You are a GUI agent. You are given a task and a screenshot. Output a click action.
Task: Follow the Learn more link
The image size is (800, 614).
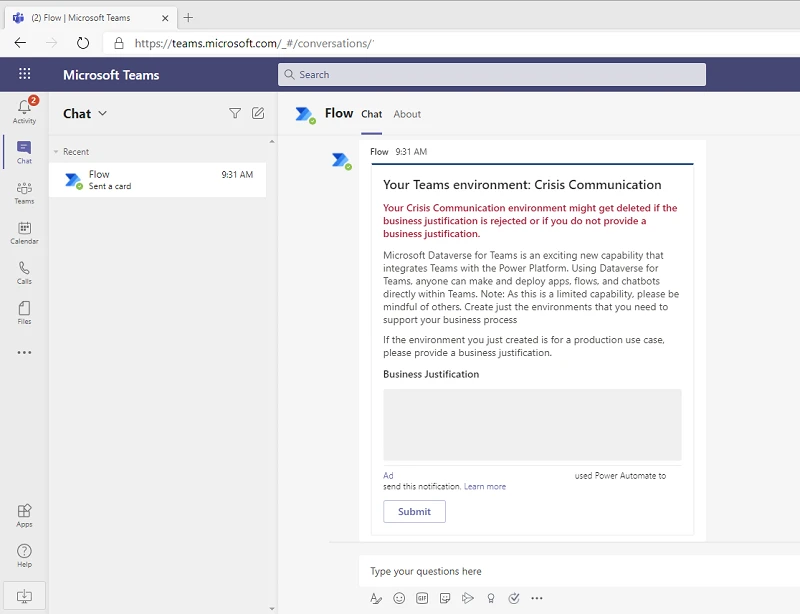(x=485, y=487)
